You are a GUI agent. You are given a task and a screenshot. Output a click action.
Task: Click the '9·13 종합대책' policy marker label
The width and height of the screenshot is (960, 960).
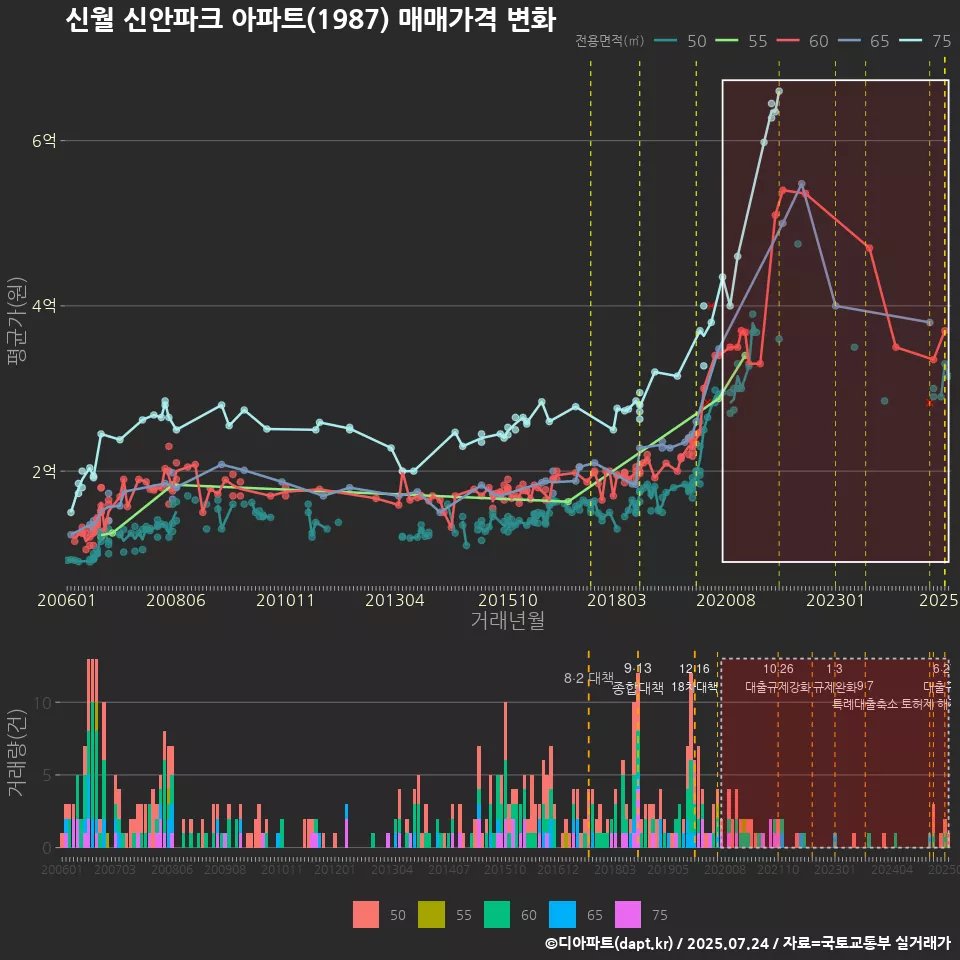pos(638,678)
